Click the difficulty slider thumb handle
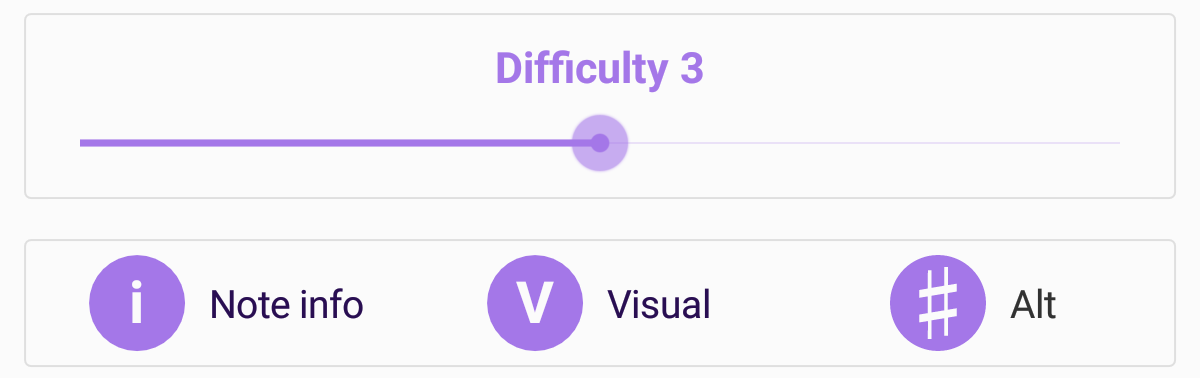This screenshot has width=1200, height=378. [600, 143]
